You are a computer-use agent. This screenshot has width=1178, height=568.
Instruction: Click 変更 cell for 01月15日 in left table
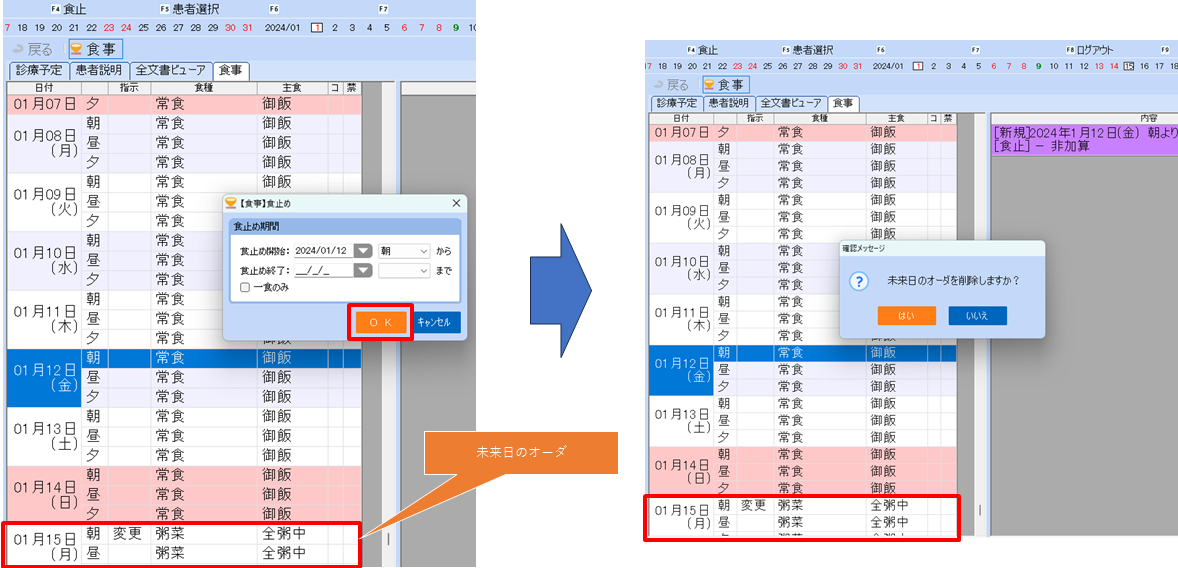pyautogui.click(x=129, y=534)
